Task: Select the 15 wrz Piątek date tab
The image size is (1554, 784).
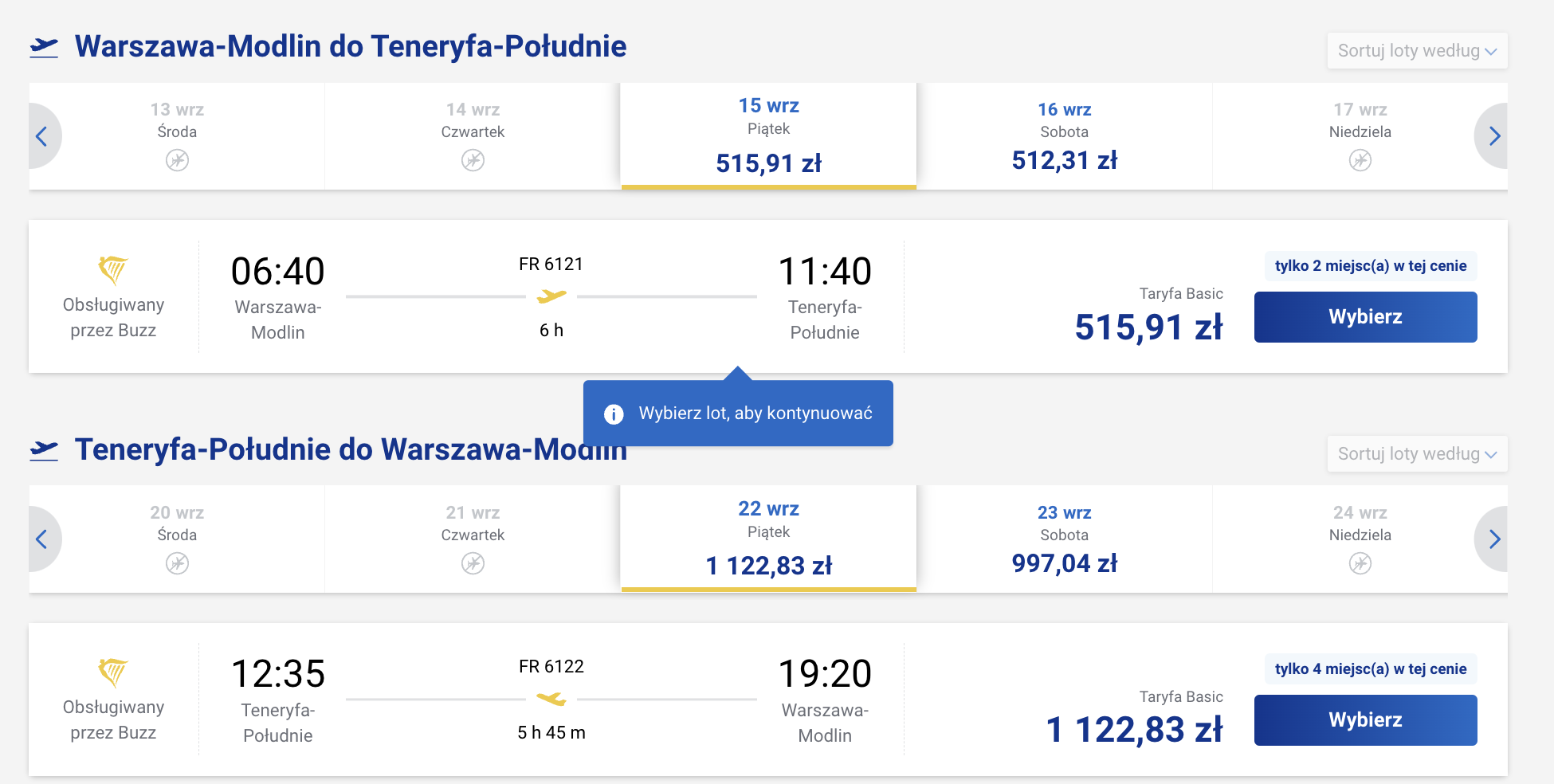Action: click(x=769, y=136)
